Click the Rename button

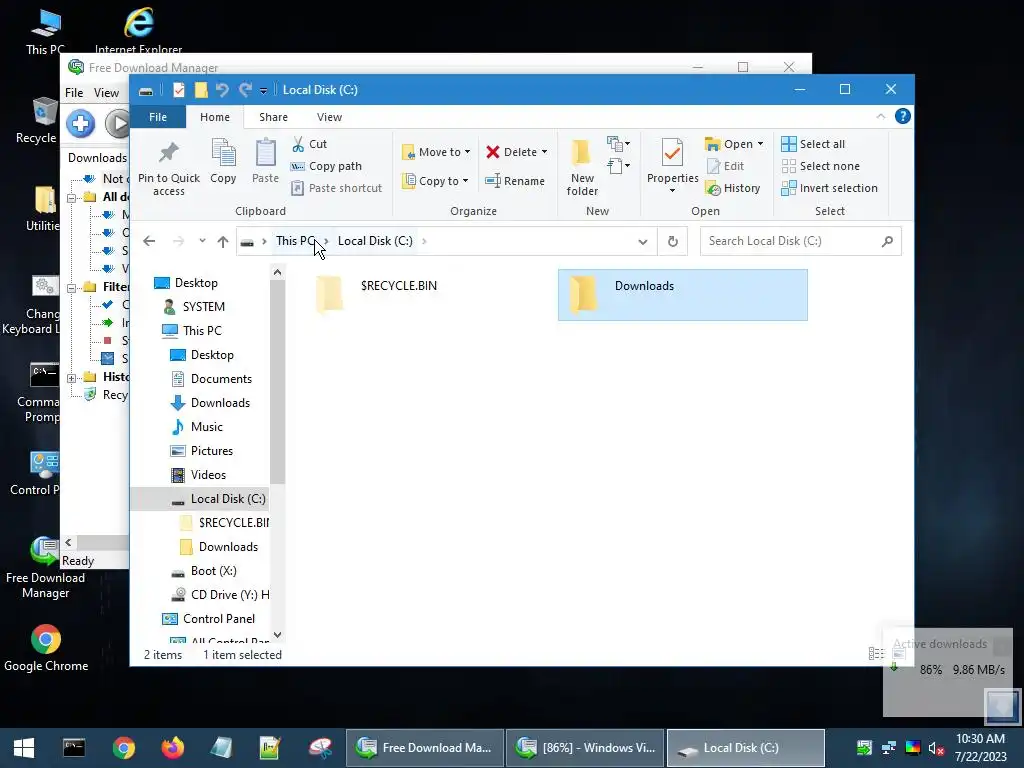point(515,181)
